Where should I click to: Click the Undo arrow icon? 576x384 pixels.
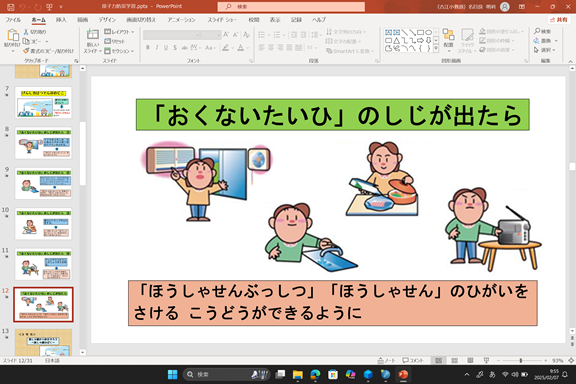[x=23, y=7]
